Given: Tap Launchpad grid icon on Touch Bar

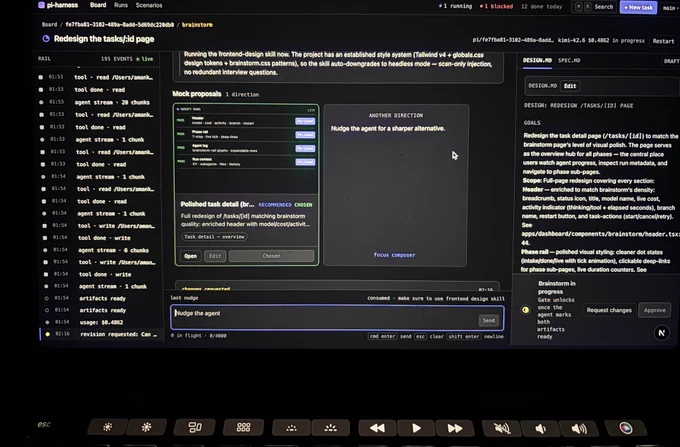Looking at the screenshot, I should pyautogui.click(x=243, y=427).
